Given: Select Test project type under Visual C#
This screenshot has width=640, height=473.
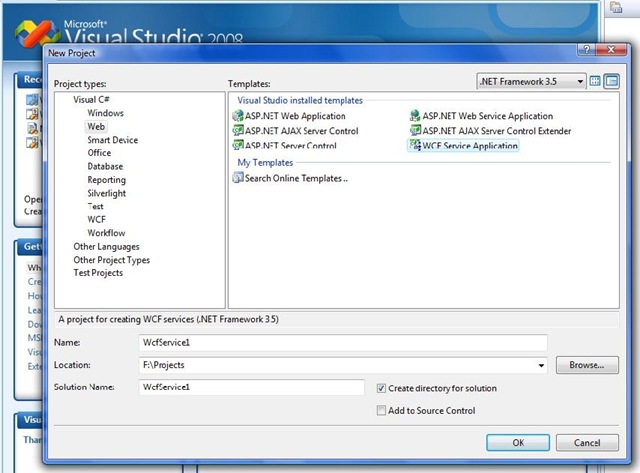Looking at the screenshot, I should tap(95, 207).
